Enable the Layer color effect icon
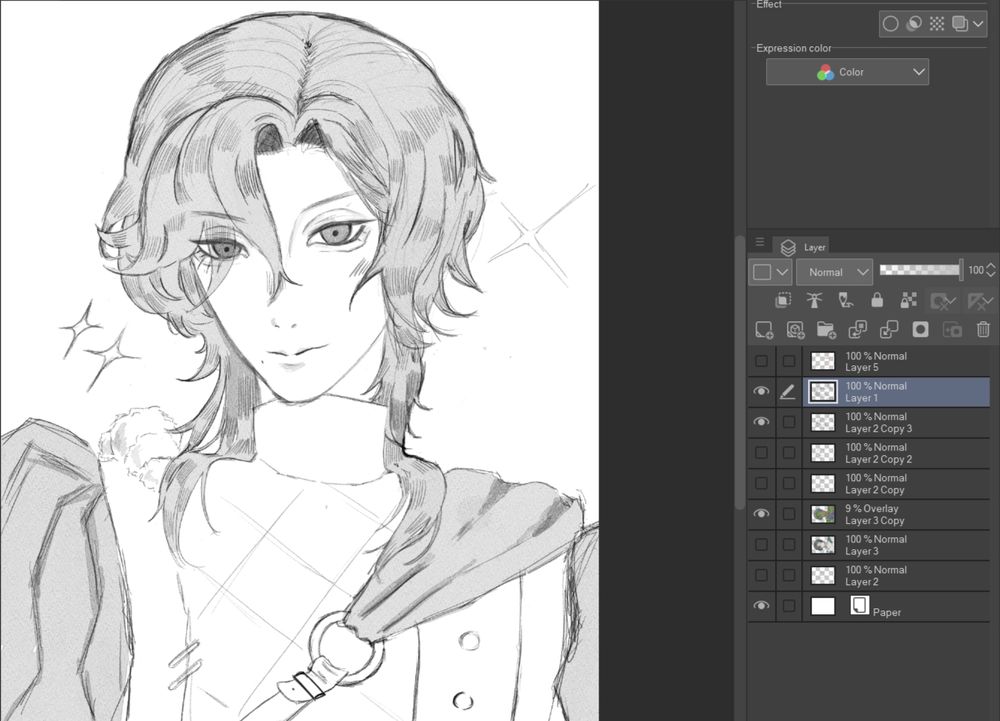1000x721 pixels. [x=959, y=24]
